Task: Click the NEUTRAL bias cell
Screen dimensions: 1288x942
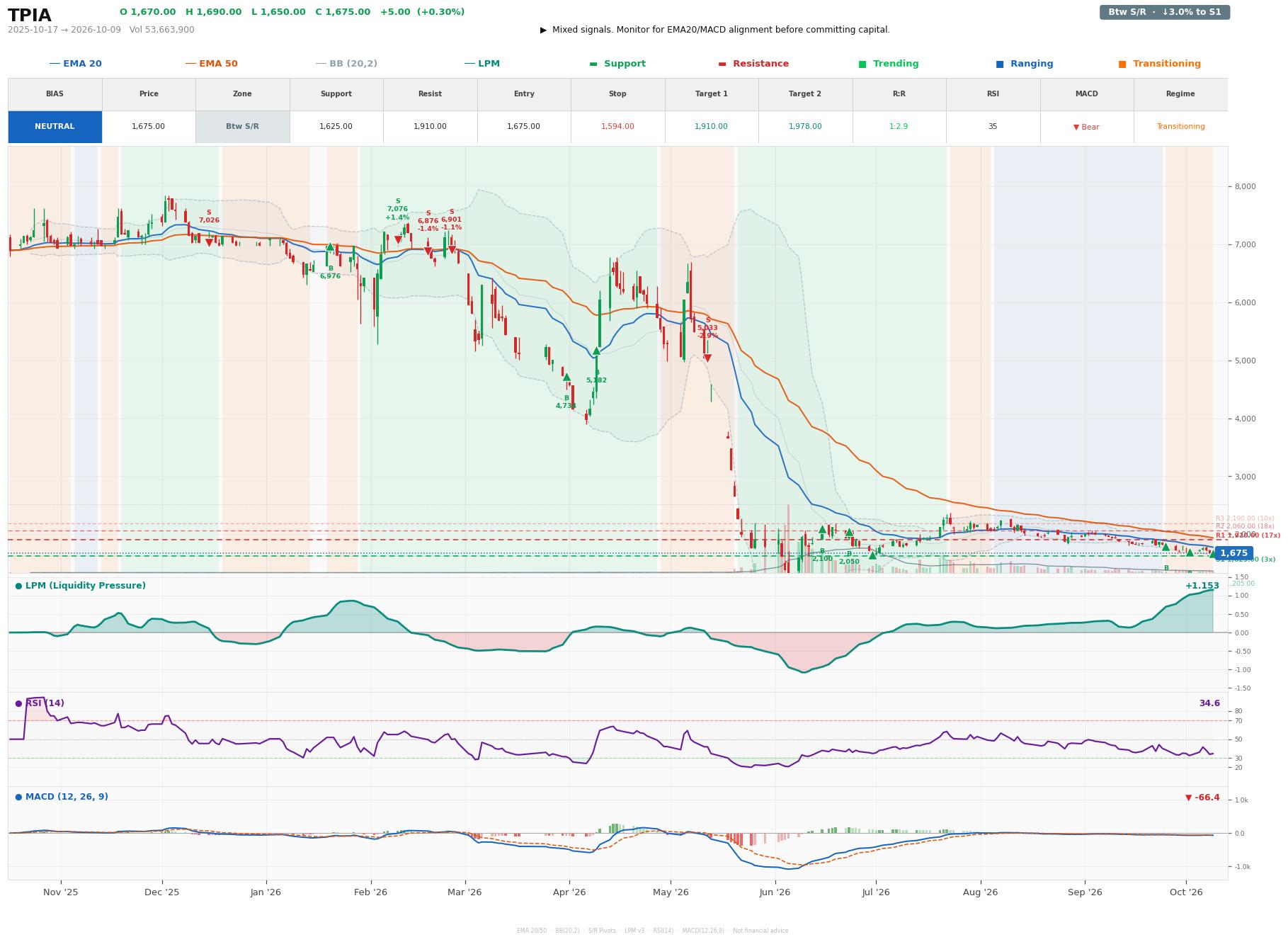Action: point(55,127)
